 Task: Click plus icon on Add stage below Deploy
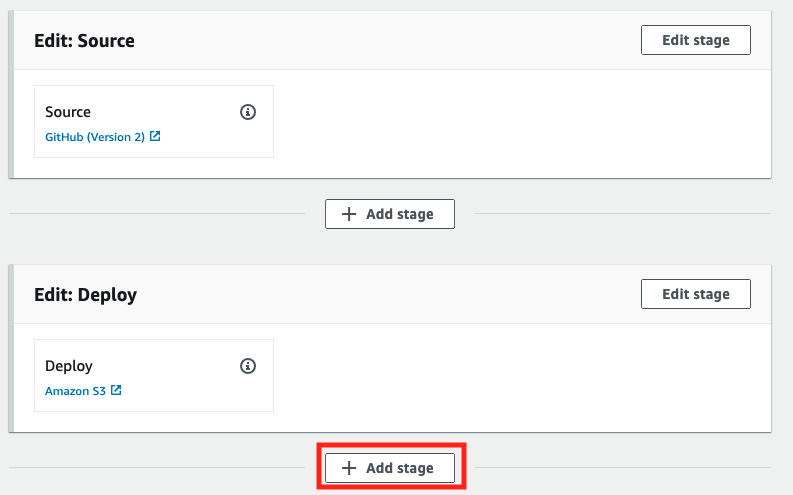tap(349, 468)
